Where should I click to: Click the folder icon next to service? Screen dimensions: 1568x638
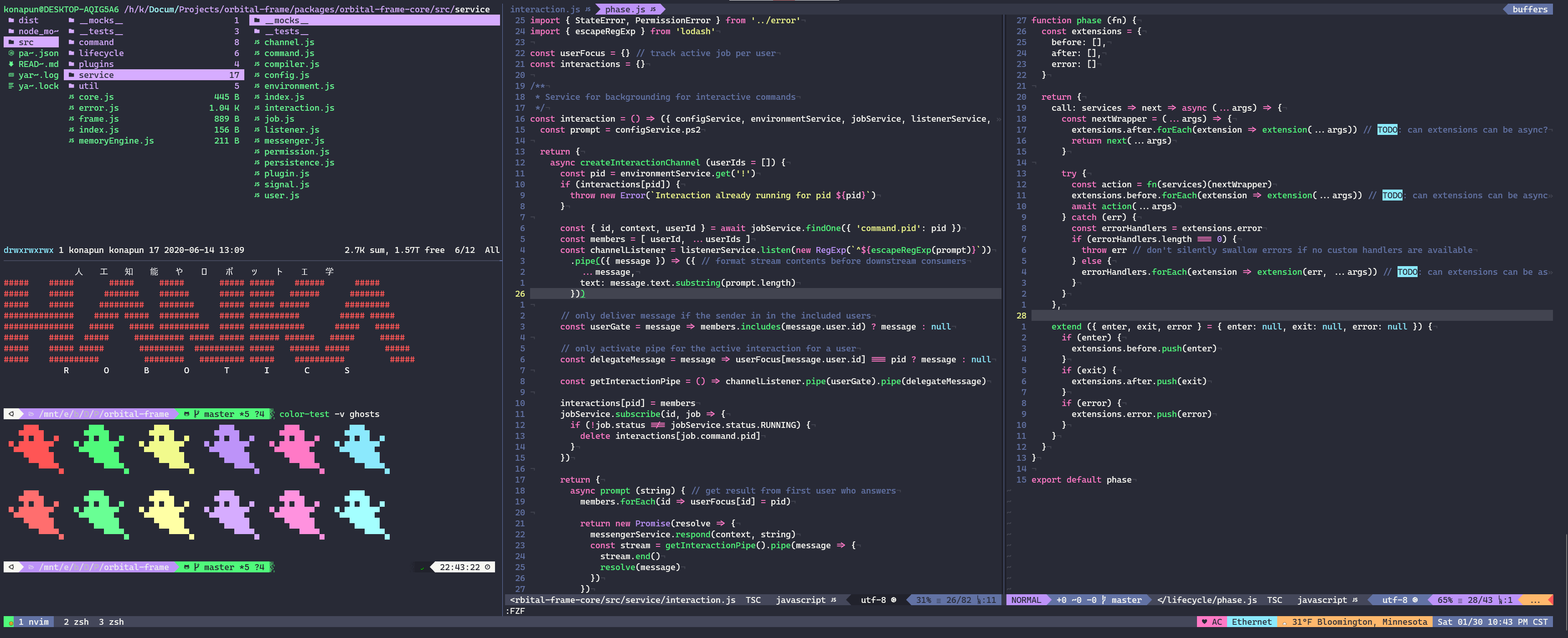71,75
